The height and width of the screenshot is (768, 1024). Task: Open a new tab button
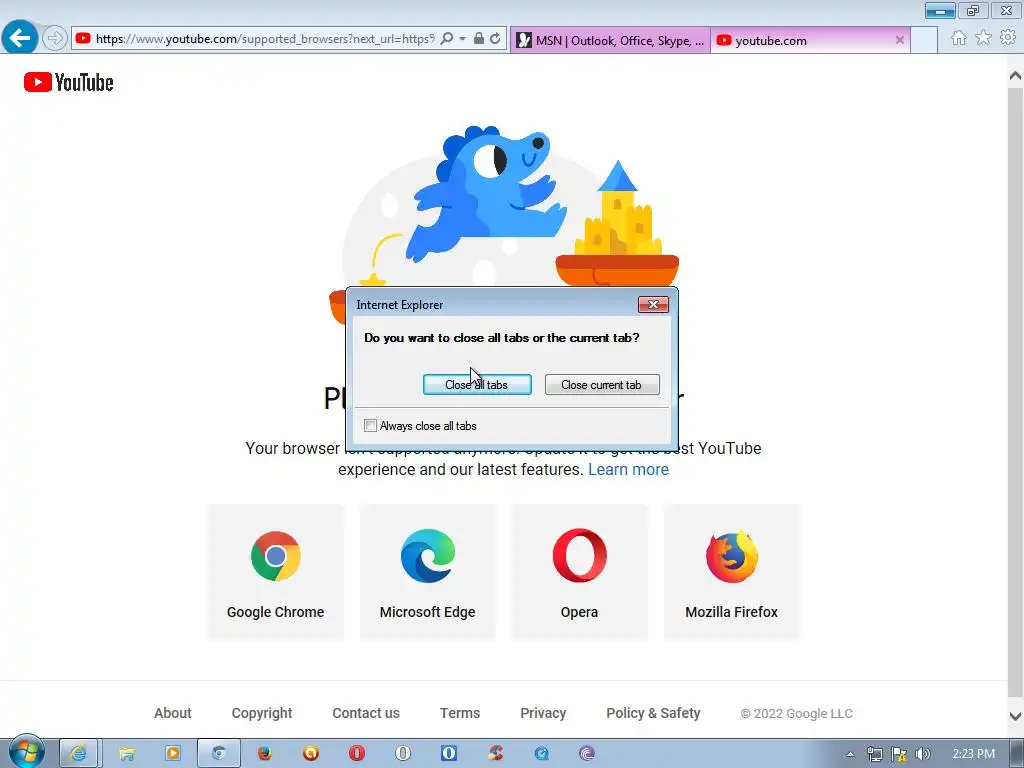click(x=923, y=40)
